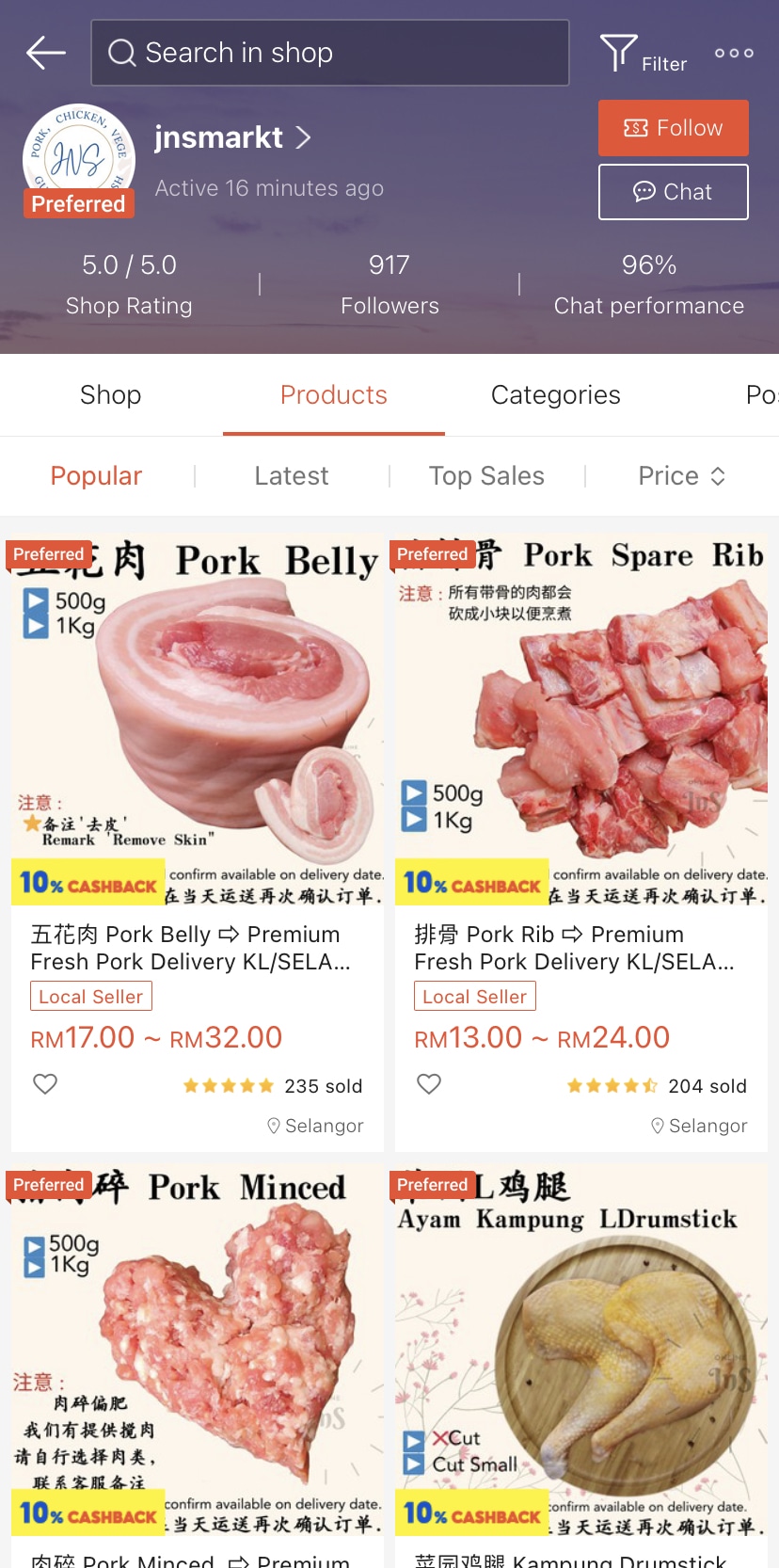Image resolution: width=779 pixels, height=1568 pixels.
Task: Start a Chat with the seller
Action: 673,192
